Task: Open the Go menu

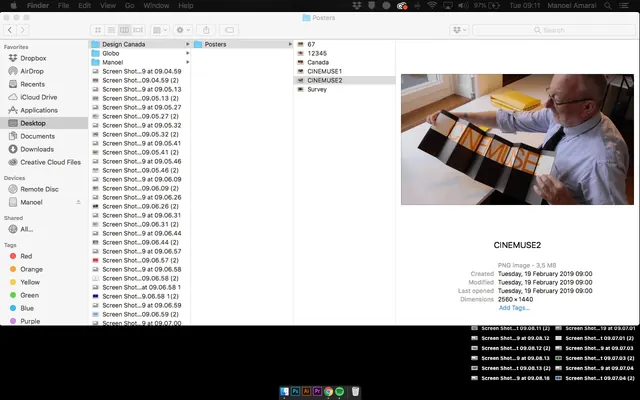Action: click(x=129, y=5)
